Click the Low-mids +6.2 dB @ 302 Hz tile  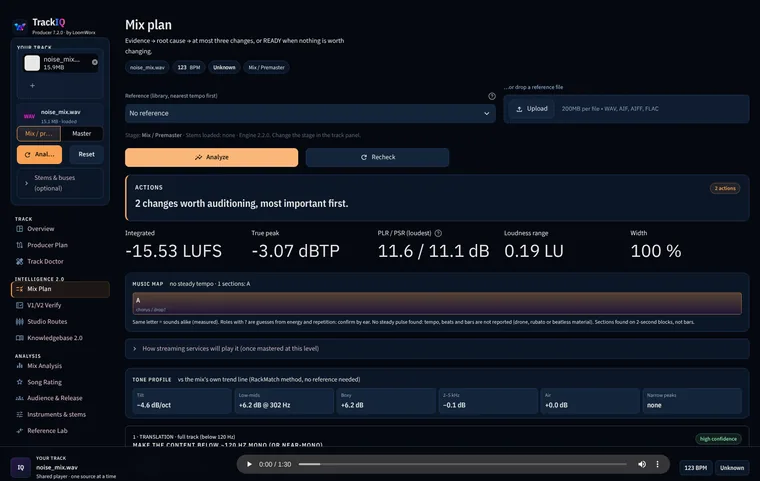284,401
